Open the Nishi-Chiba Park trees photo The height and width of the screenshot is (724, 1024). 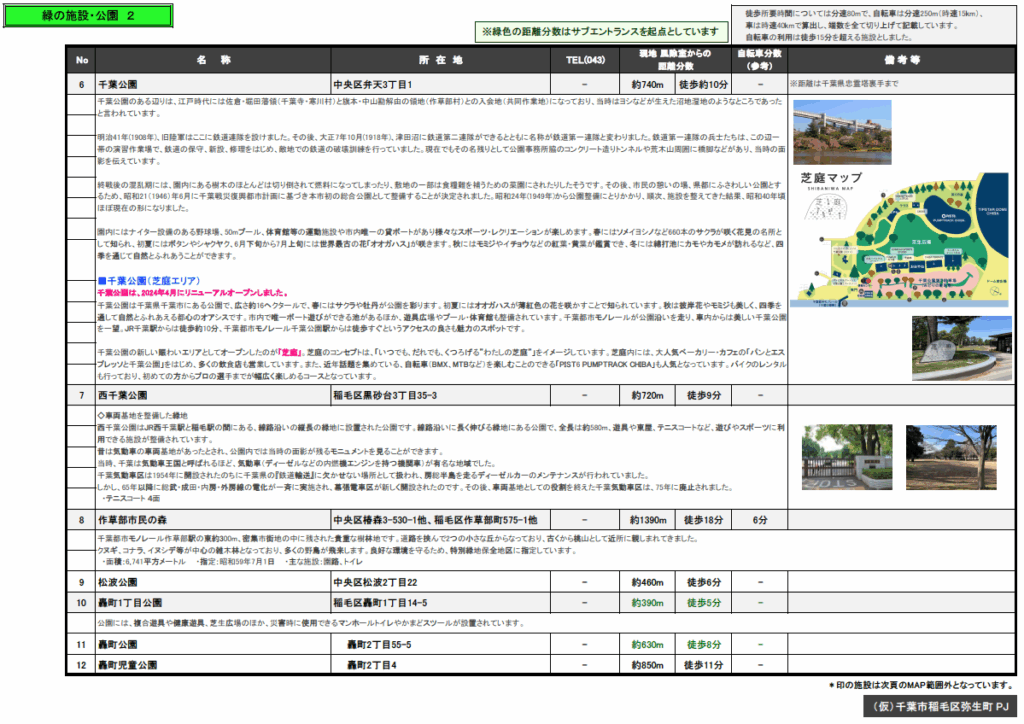951,457
